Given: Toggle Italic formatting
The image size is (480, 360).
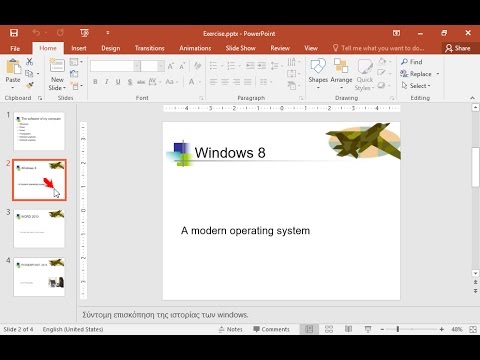Looking at the screenshot, I should 107,82.
